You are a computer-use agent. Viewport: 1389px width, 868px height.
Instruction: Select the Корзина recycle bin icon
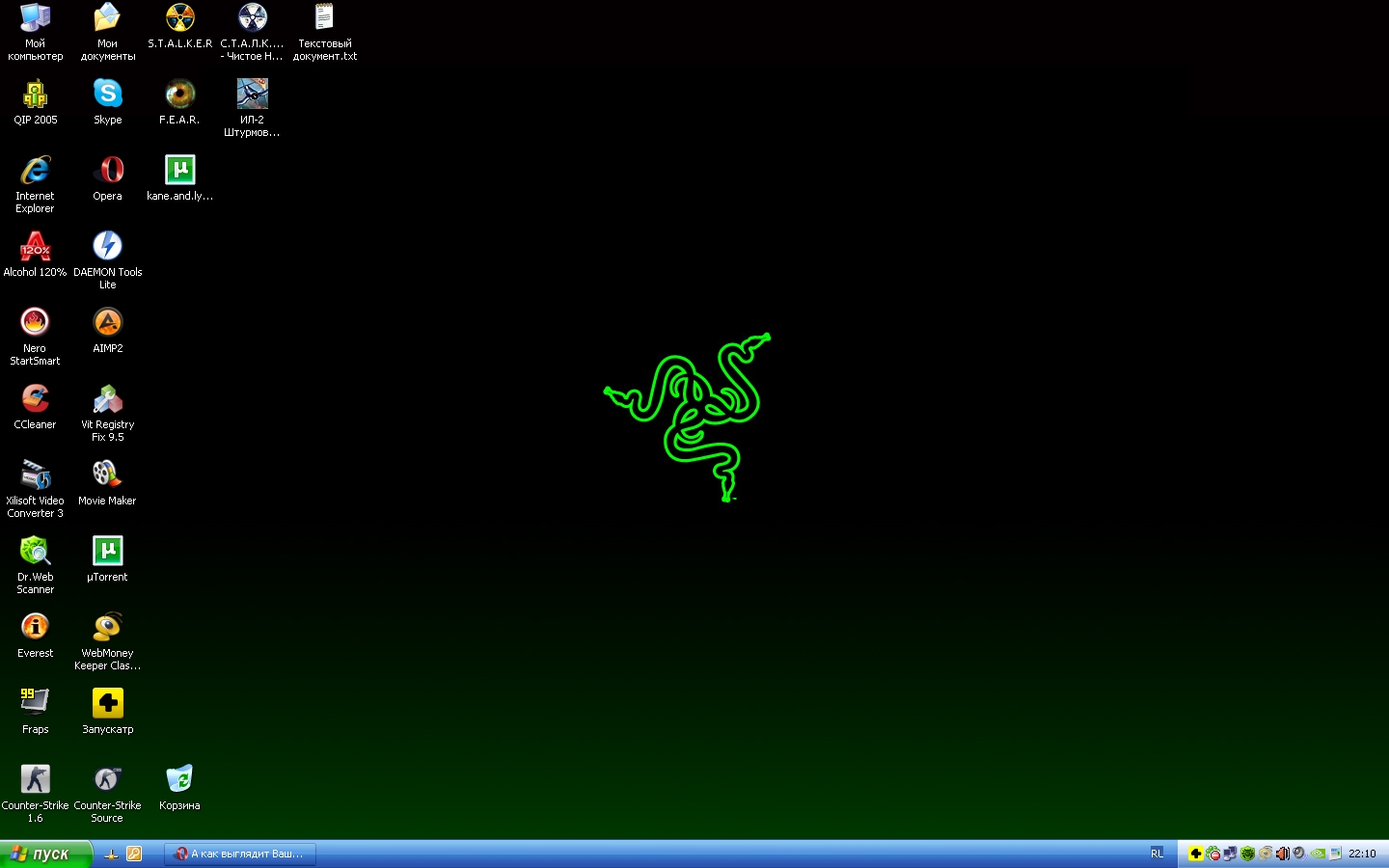click(x=179, y=780)
